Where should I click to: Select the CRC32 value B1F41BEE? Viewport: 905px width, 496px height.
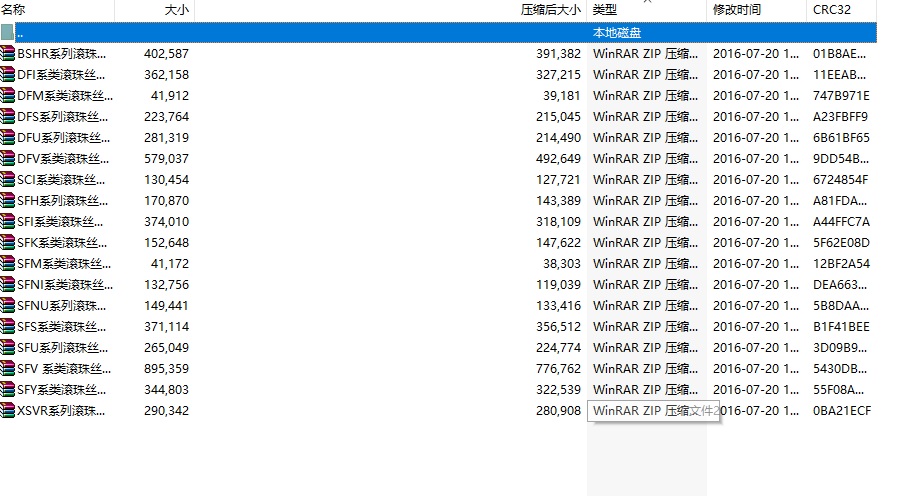[841, 327]
